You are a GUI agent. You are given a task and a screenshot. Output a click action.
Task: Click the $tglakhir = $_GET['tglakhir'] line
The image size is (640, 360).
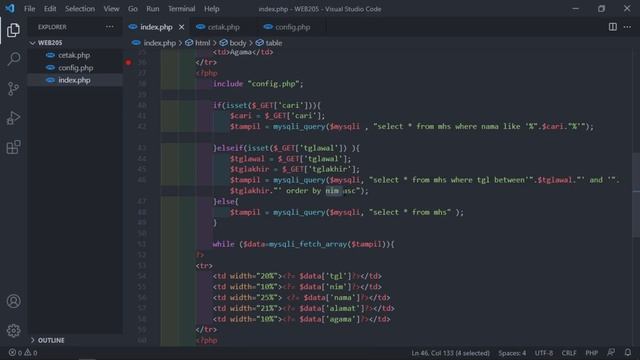[x=295, y=169]
